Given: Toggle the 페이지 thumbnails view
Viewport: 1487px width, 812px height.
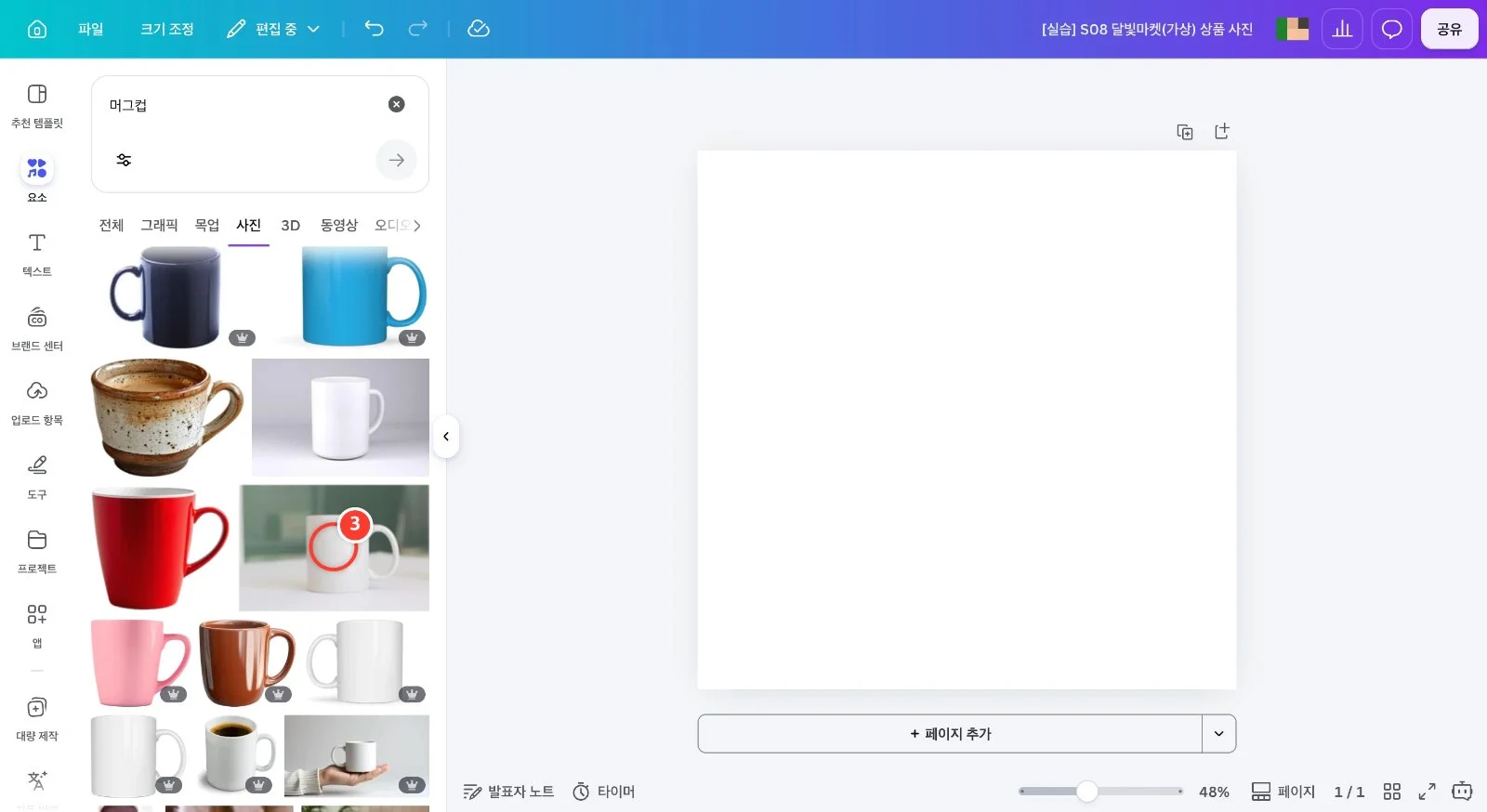Looking at the screenshot, I should coord(1283,792).
